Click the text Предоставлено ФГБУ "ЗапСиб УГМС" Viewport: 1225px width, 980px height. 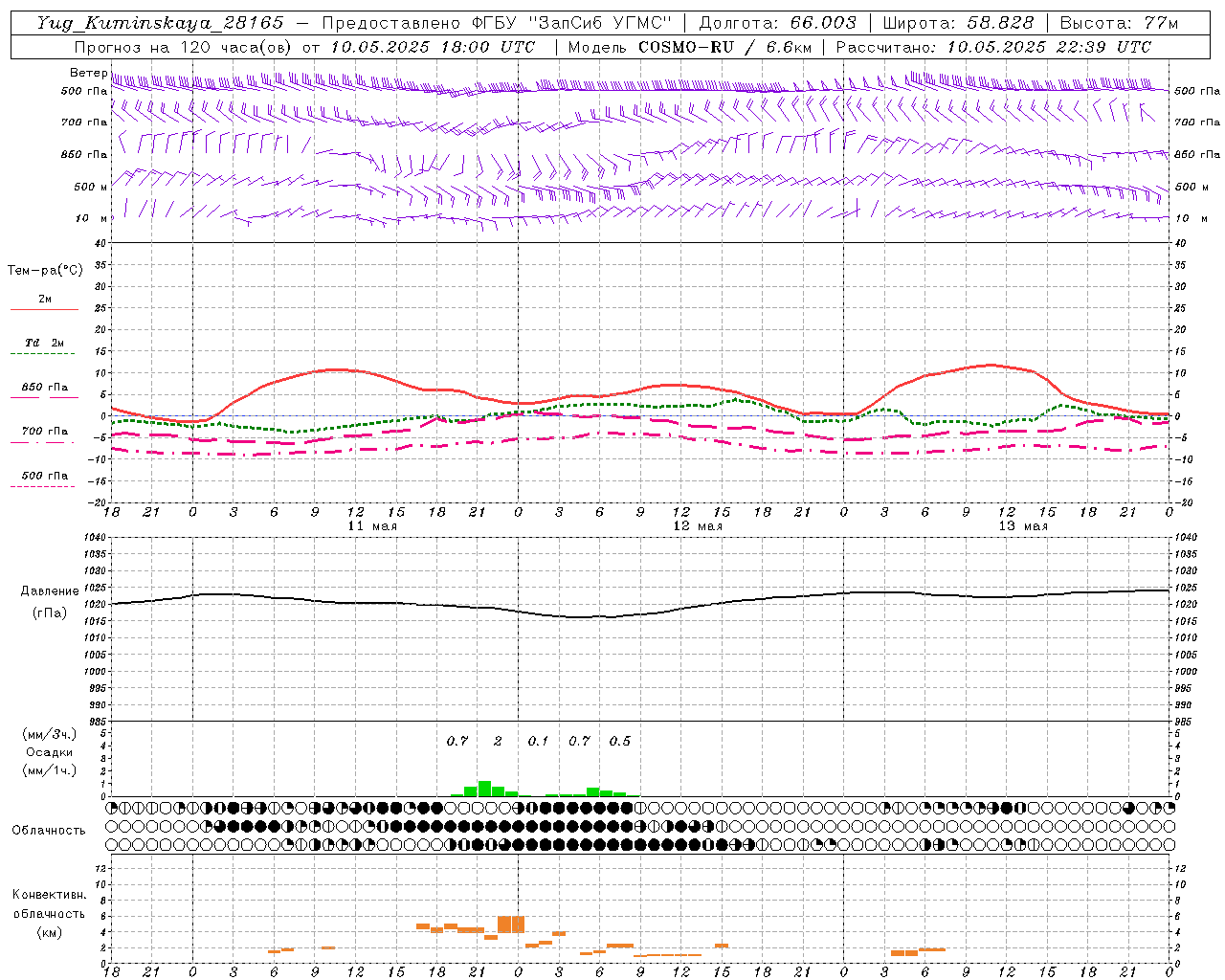(497, 23)
